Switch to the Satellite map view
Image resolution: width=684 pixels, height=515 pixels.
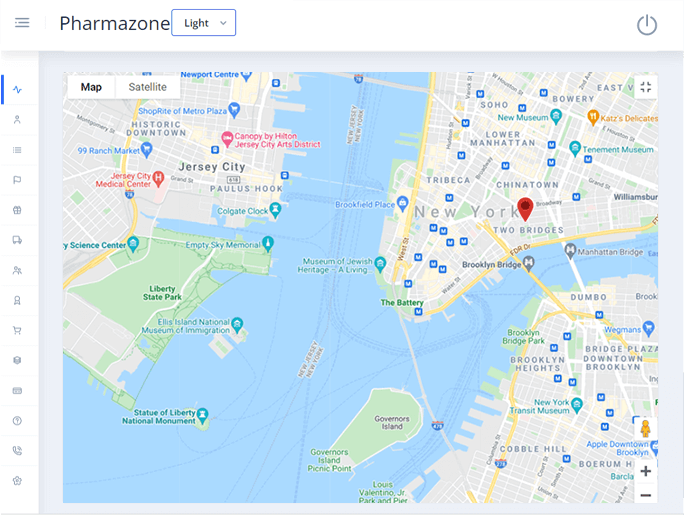pyautogui.click(x=147, y=87)
